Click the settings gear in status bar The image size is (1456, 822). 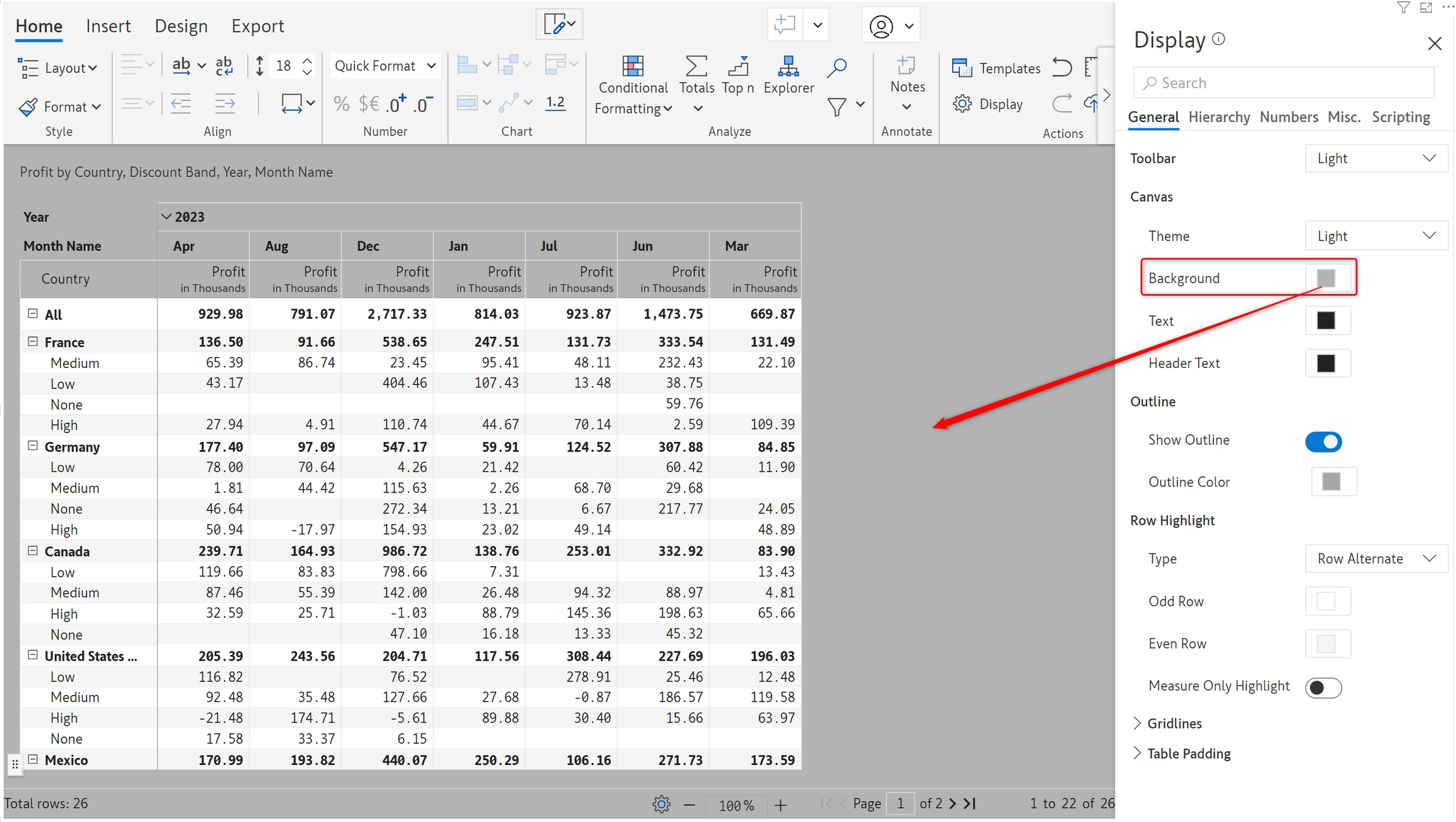click(x=661, y=804)
